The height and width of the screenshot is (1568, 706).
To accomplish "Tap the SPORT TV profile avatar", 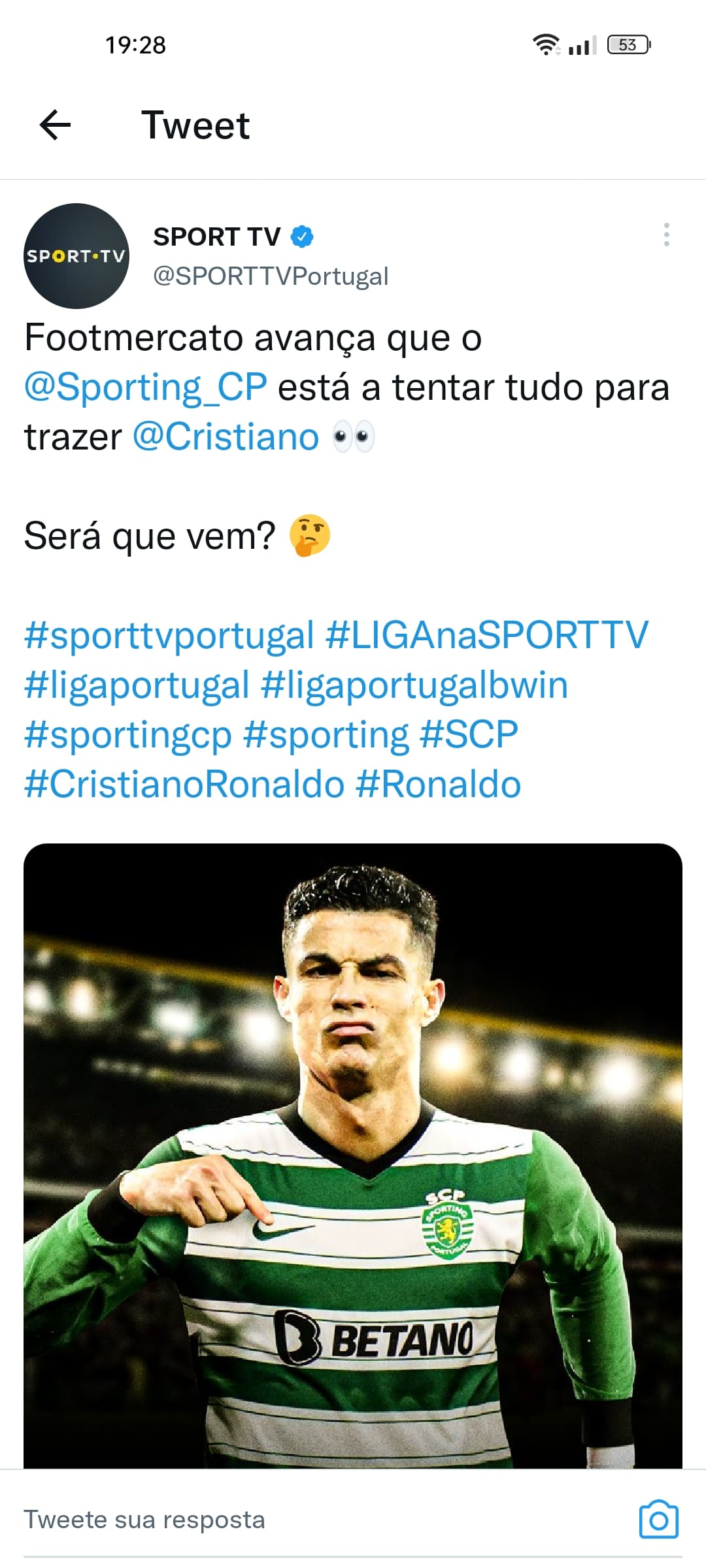I will [76, 256].
